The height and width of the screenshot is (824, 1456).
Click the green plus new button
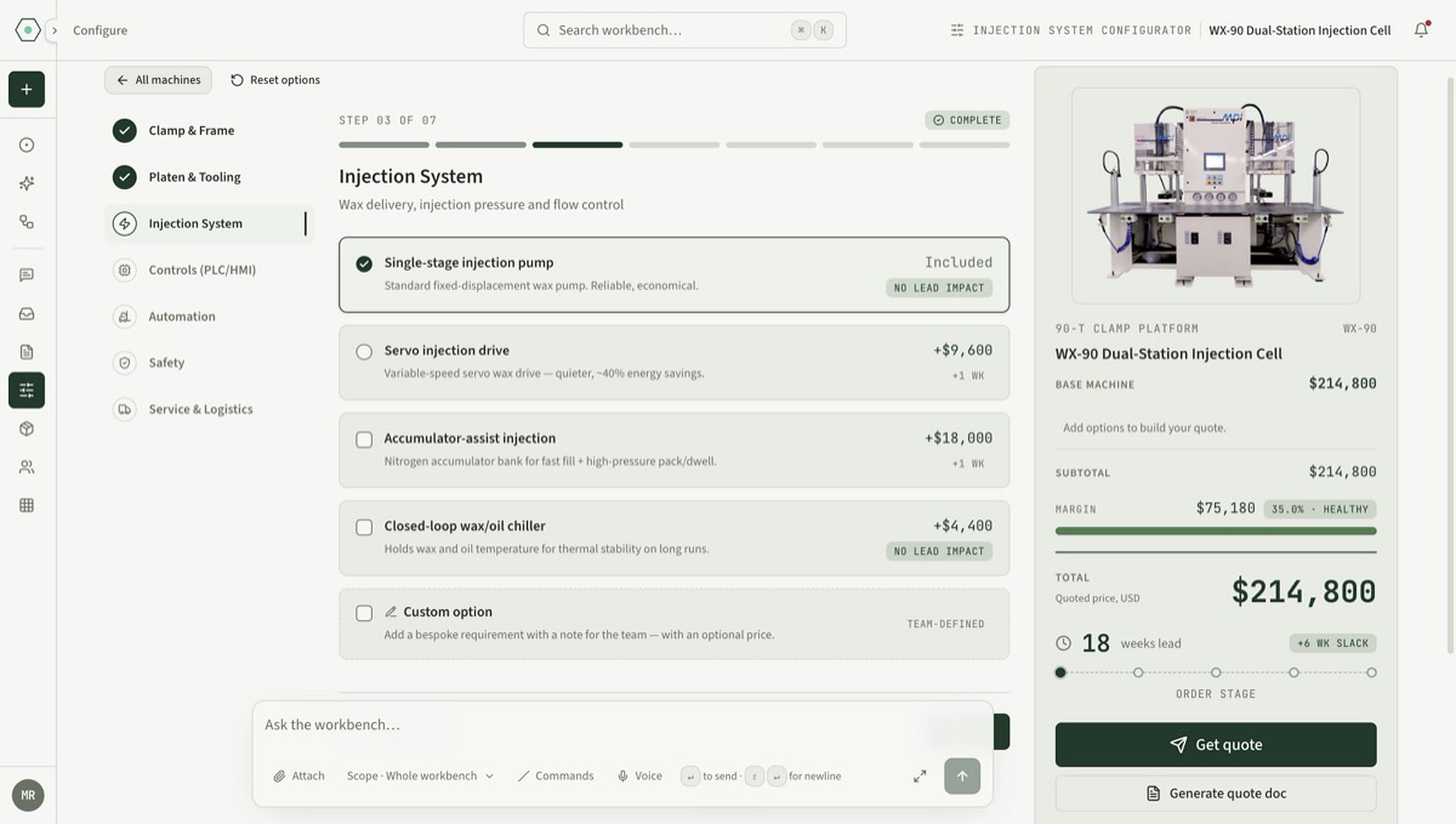pyautogui.click(x=27, y=89)
